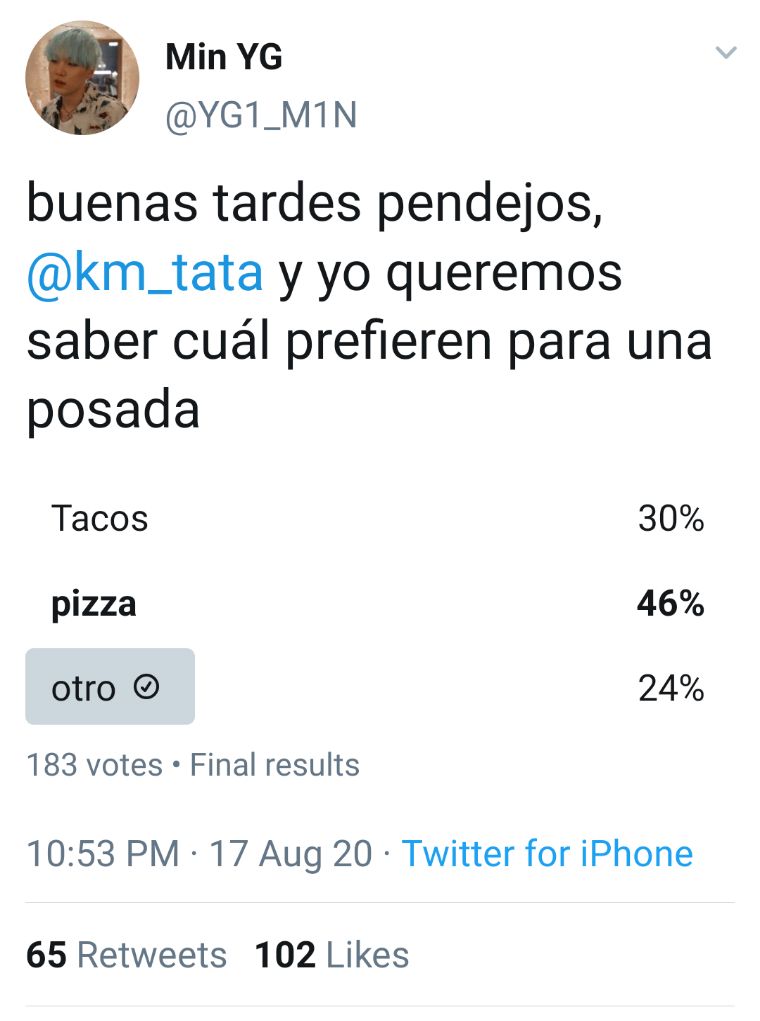Open the 17 Aug 20 date
This screenshot has width=760, height=1021.
click(x=290, y=854)
